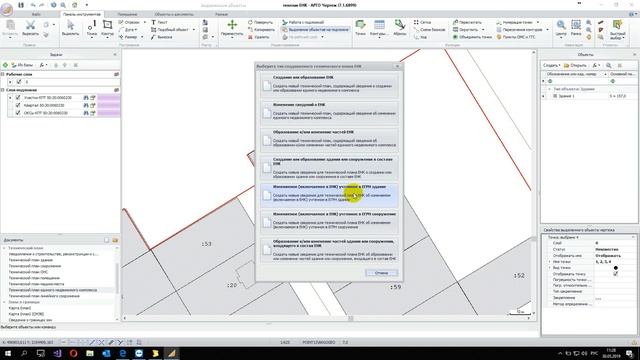Screen dimensions: 640x360
Task: Choose Изменение учтенного в ЕГРН здания option
Action: (329, 194)
